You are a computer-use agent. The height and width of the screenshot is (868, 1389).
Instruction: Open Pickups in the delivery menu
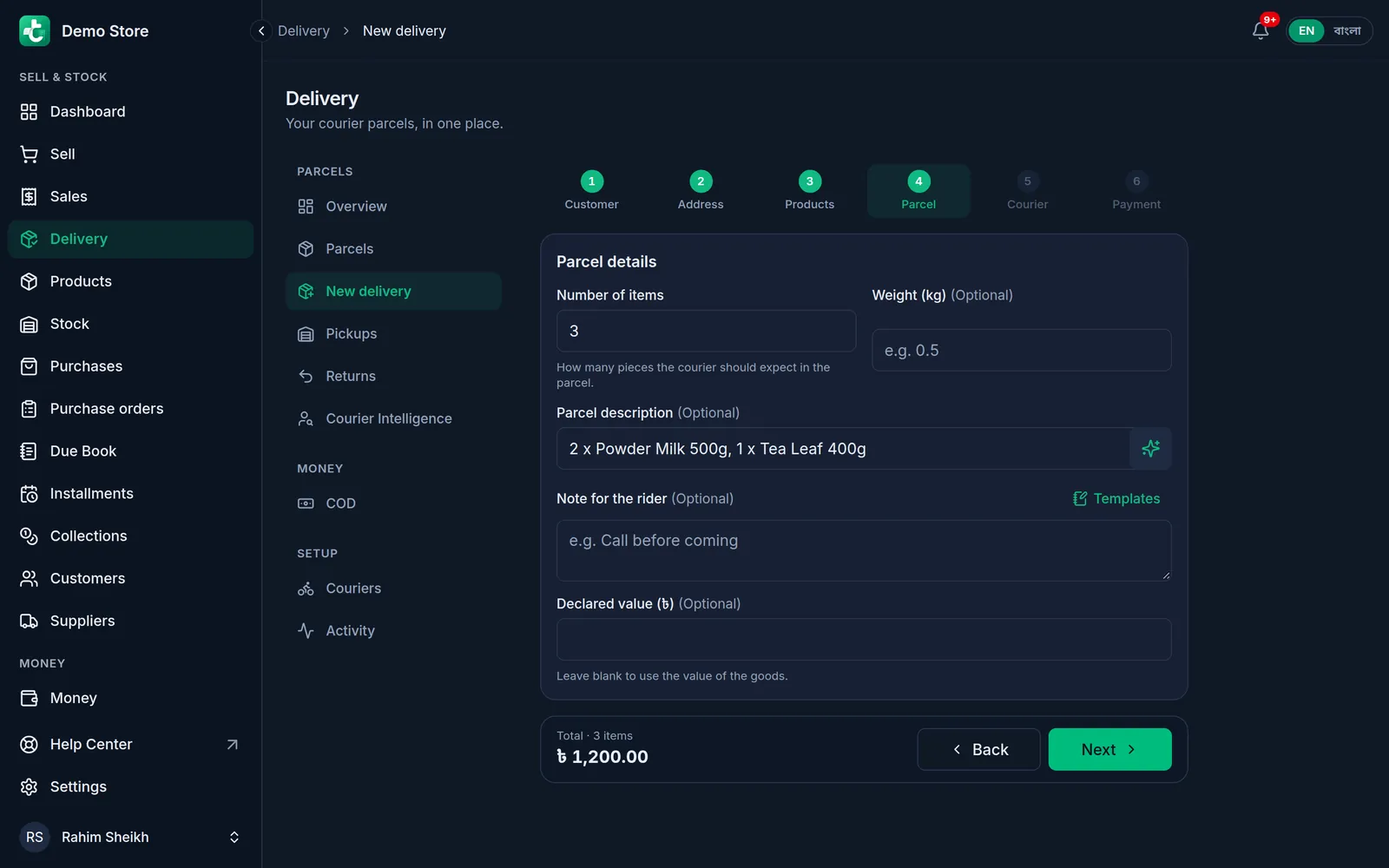coord(393,334)
